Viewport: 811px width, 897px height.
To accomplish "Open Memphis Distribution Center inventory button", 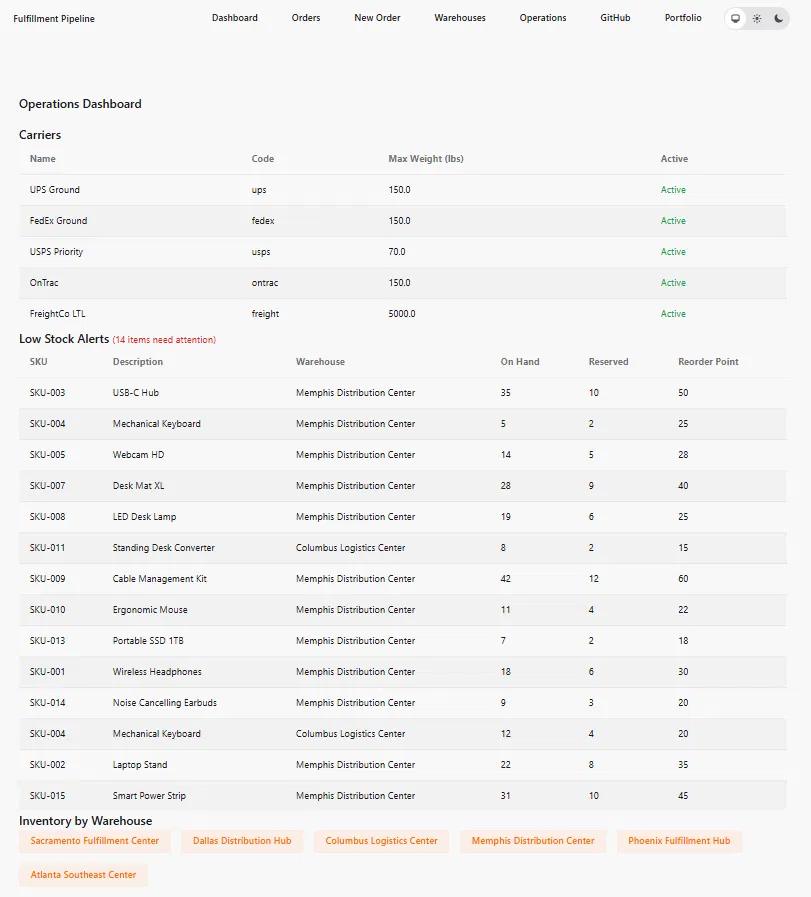I will pyautogui.click(x=533, y=841).
